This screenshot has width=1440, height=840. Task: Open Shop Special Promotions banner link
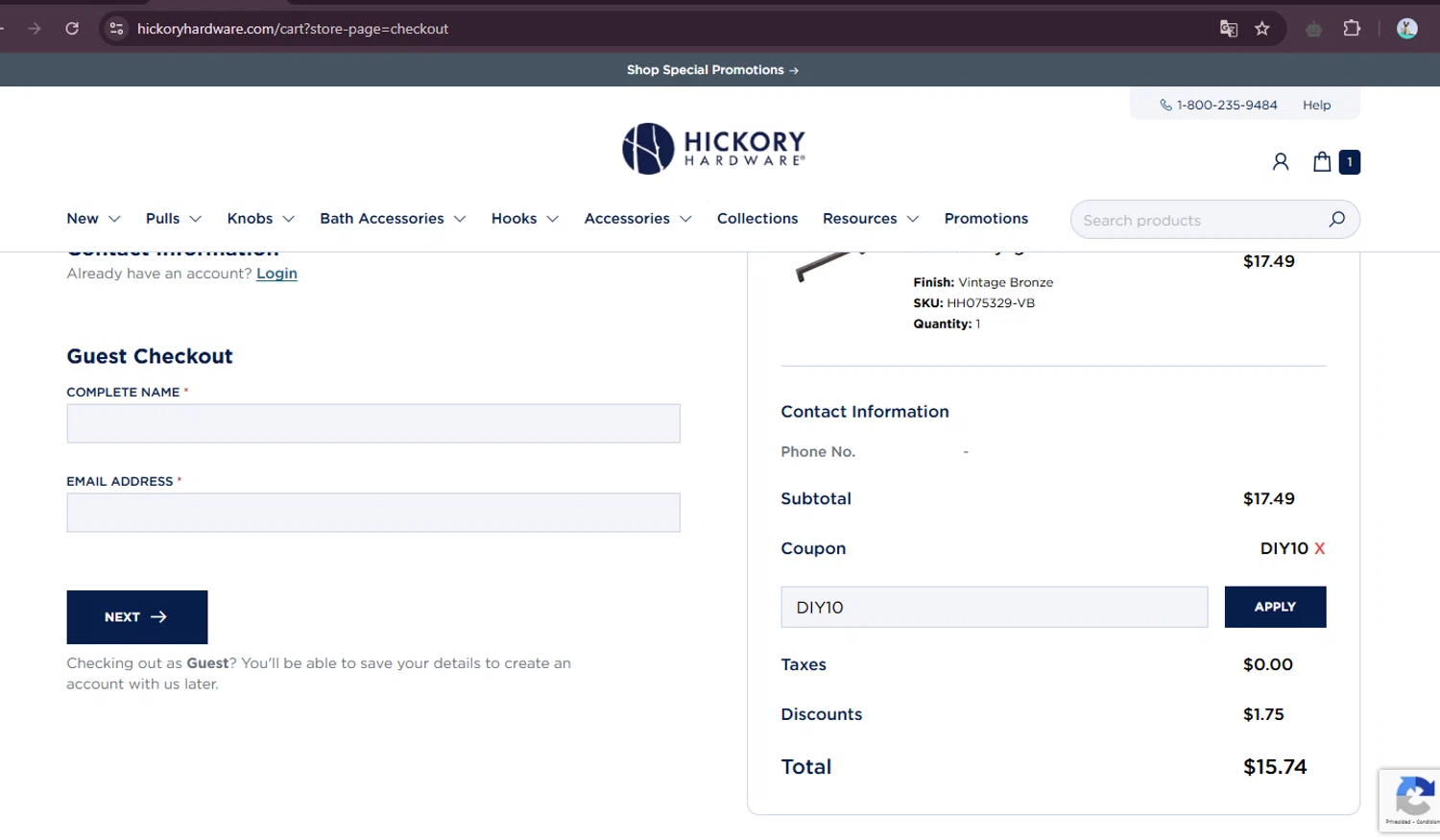click(x=712, y=70)
